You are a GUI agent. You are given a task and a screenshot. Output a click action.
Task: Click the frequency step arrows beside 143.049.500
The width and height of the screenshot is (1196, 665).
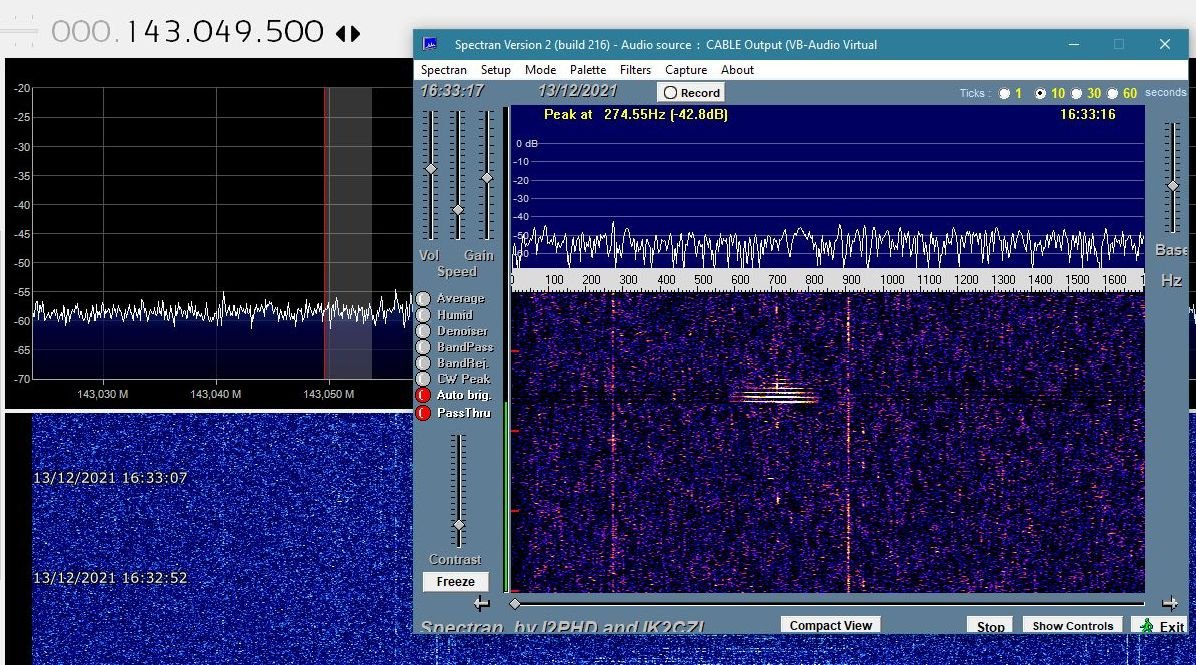pyautogui.click(x=347, y=33)
